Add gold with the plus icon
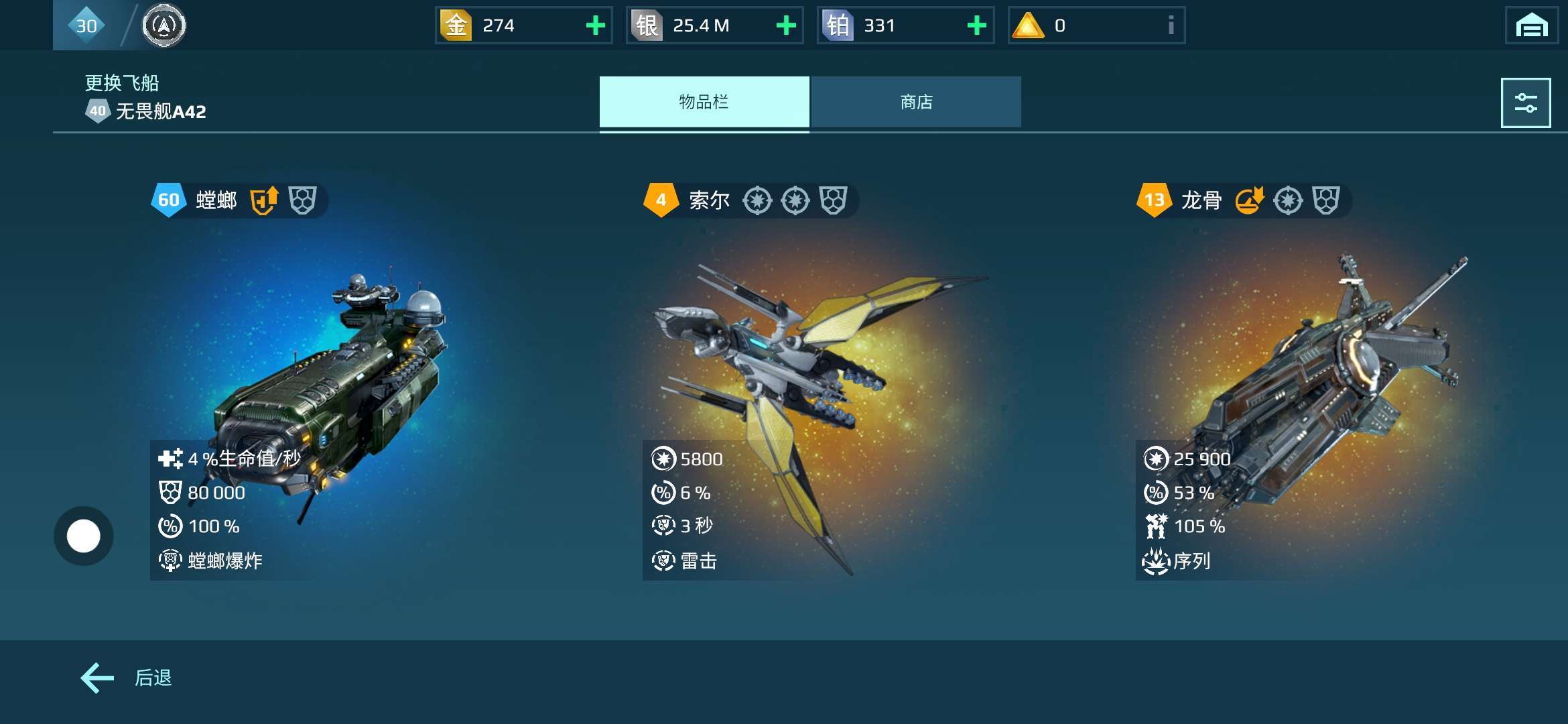Image resolution: width=1568 pixels, height=724 pixels. coord(595,25)
